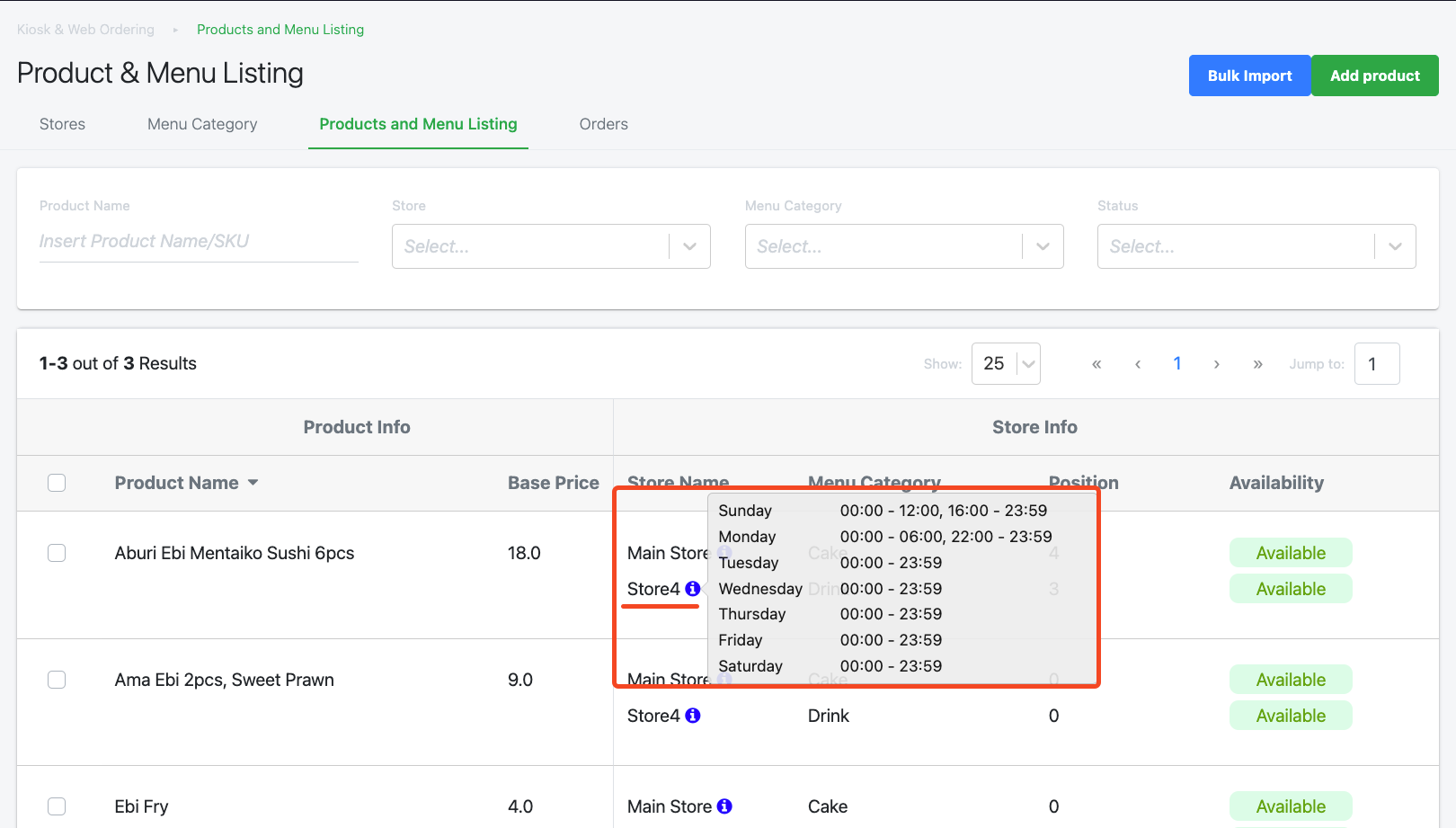
Task: Click base price 18.0 cell
Action: [524, 553]
